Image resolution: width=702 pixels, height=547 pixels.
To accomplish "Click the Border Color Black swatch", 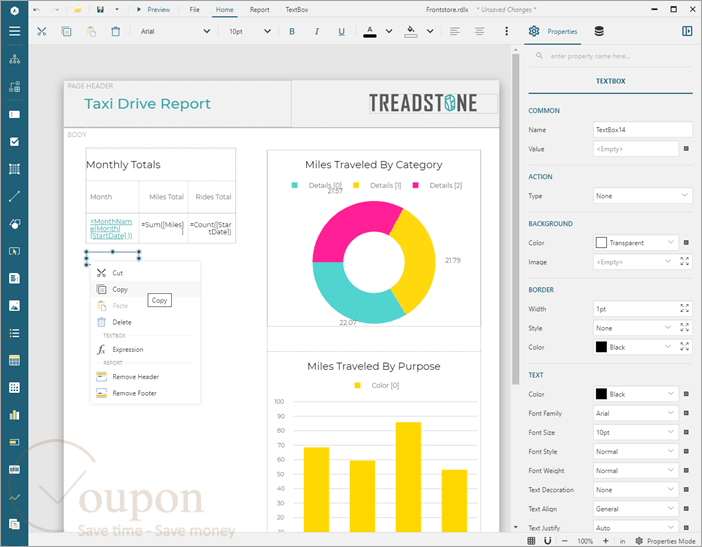I will (601, 347).
